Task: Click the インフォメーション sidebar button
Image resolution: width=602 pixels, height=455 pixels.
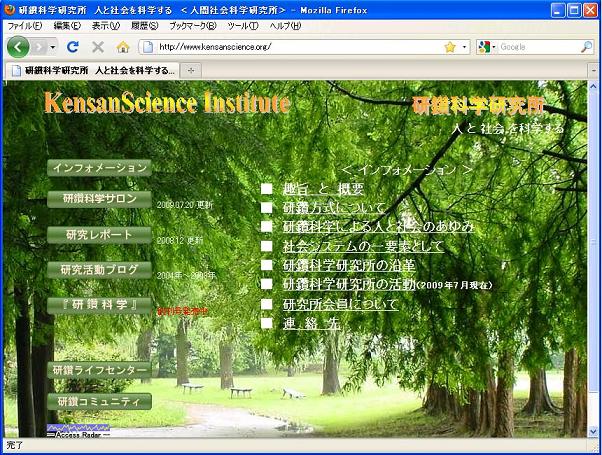Action: coord(99,168)
